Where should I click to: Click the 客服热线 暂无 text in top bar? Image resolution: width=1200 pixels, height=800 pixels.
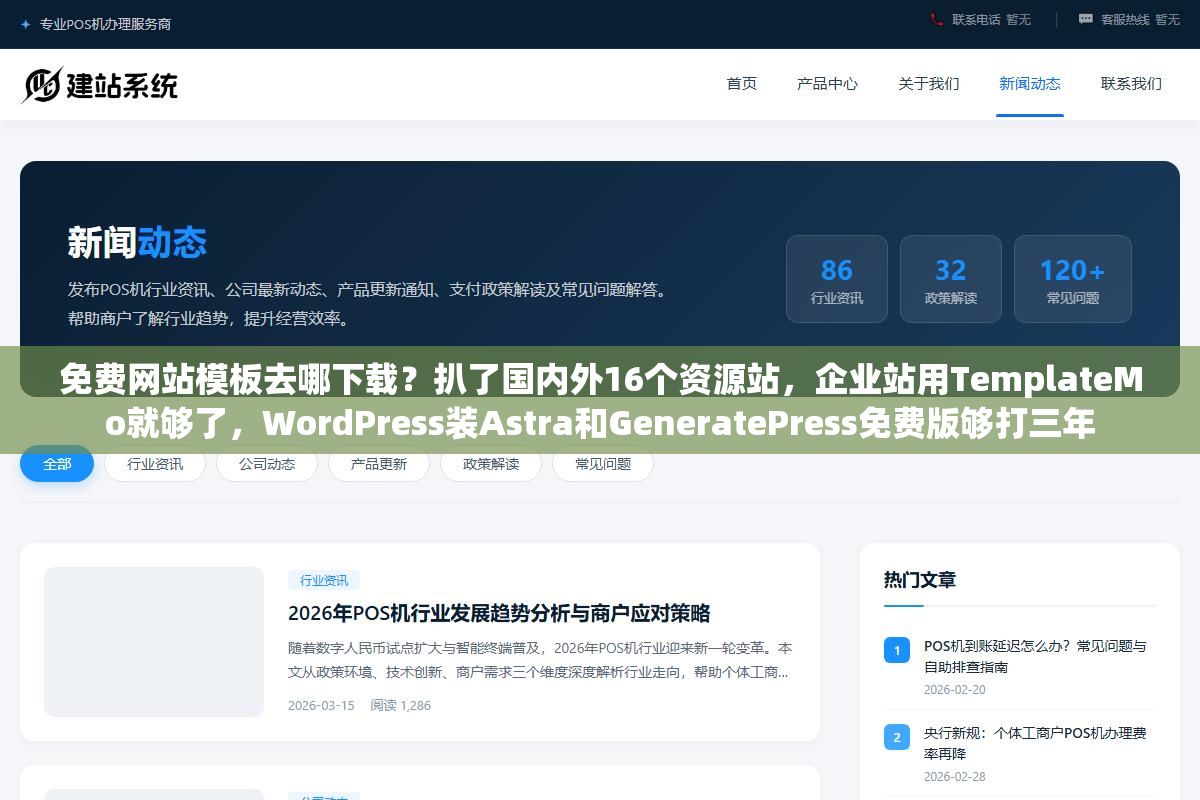tap(1140, 19)
